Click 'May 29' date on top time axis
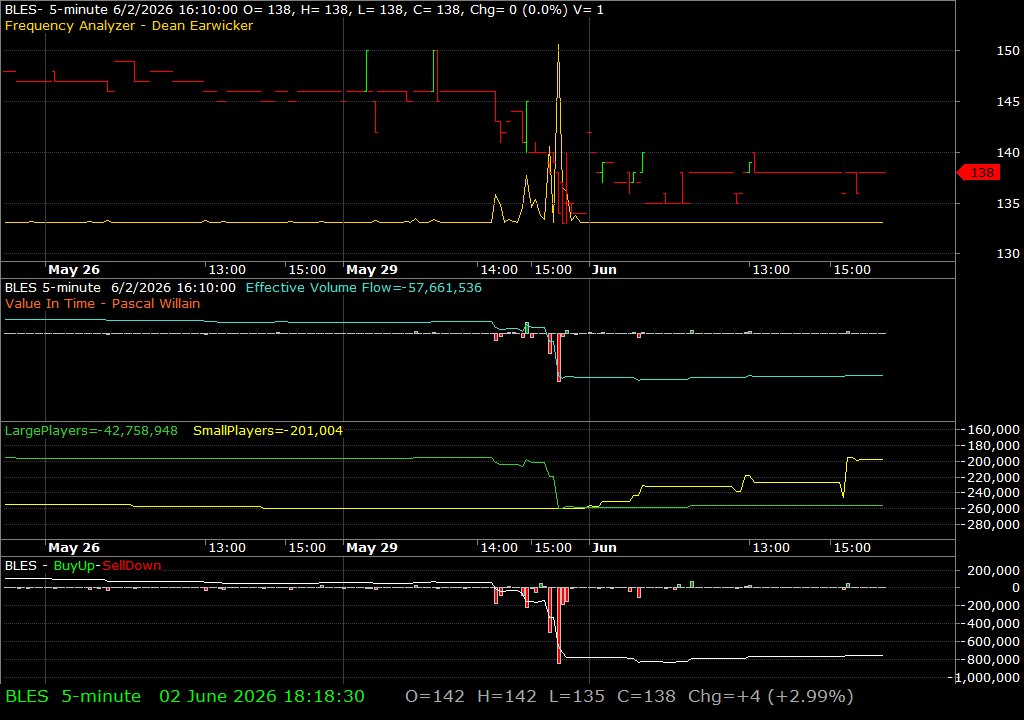This screenshot has height=720, width=1024. (x=372, y=270)
